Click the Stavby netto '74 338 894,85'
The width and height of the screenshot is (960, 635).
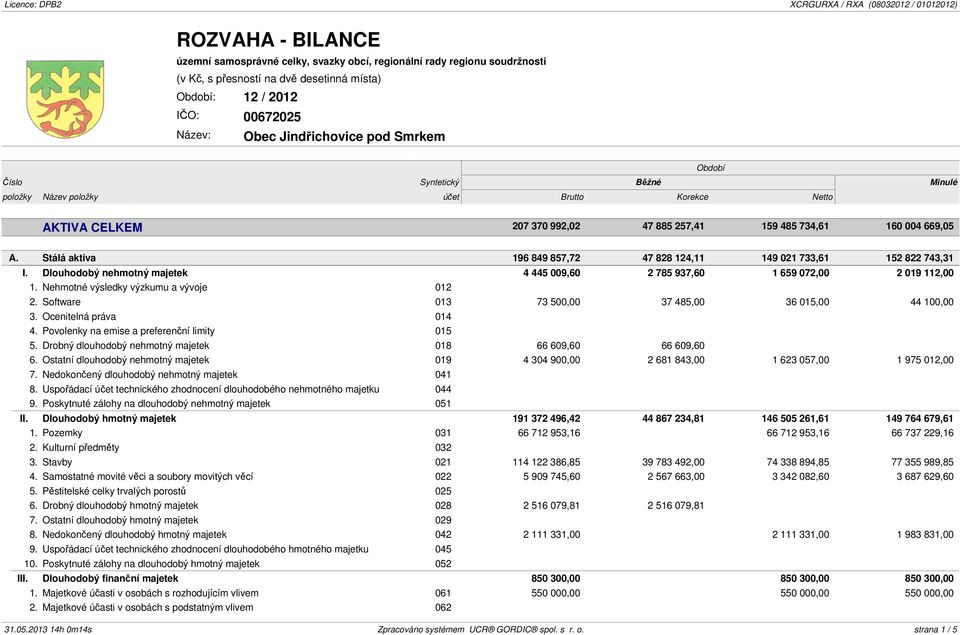(x=798, y=462)
